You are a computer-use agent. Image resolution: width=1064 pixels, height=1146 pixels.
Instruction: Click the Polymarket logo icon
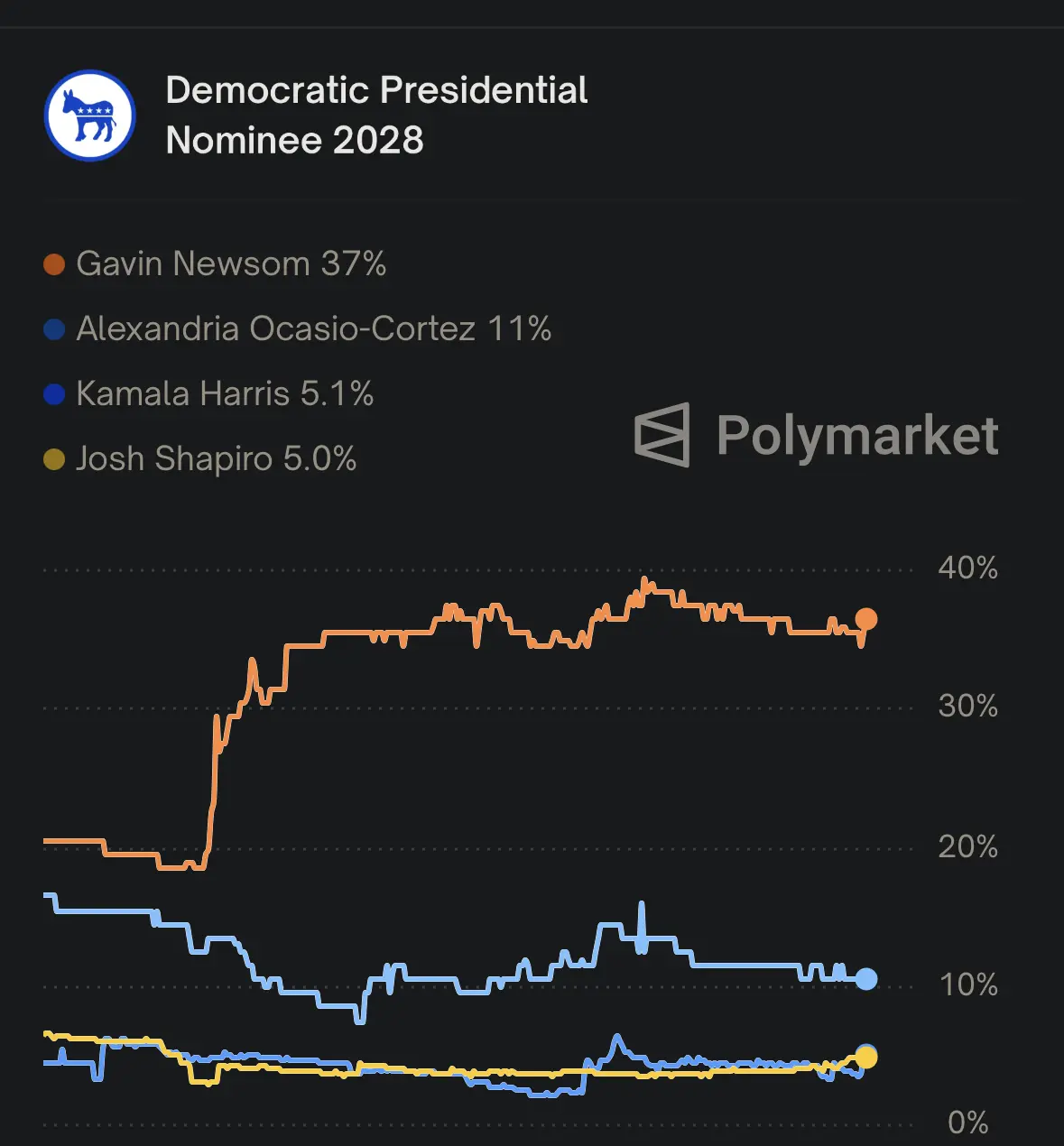(662, 435)
